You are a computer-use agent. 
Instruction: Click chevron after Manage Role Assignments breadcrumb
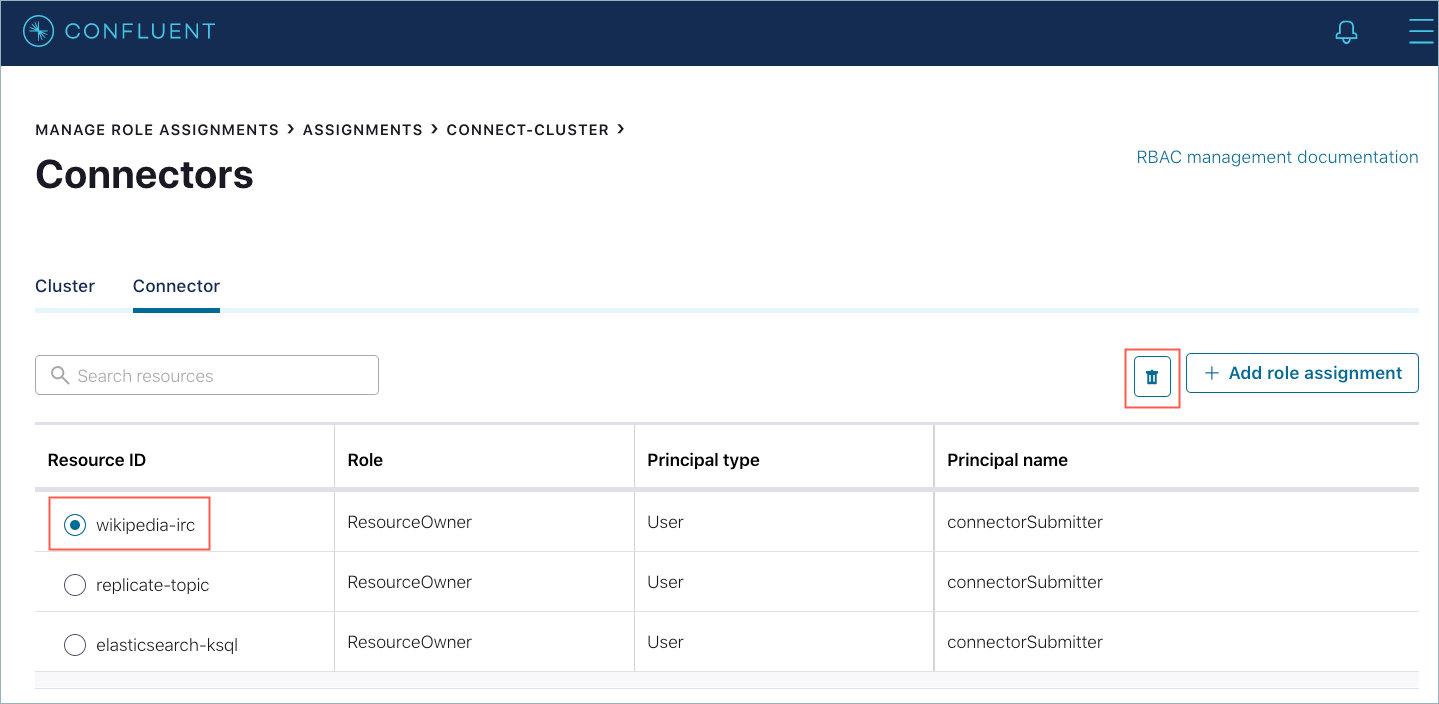(290, 129)
